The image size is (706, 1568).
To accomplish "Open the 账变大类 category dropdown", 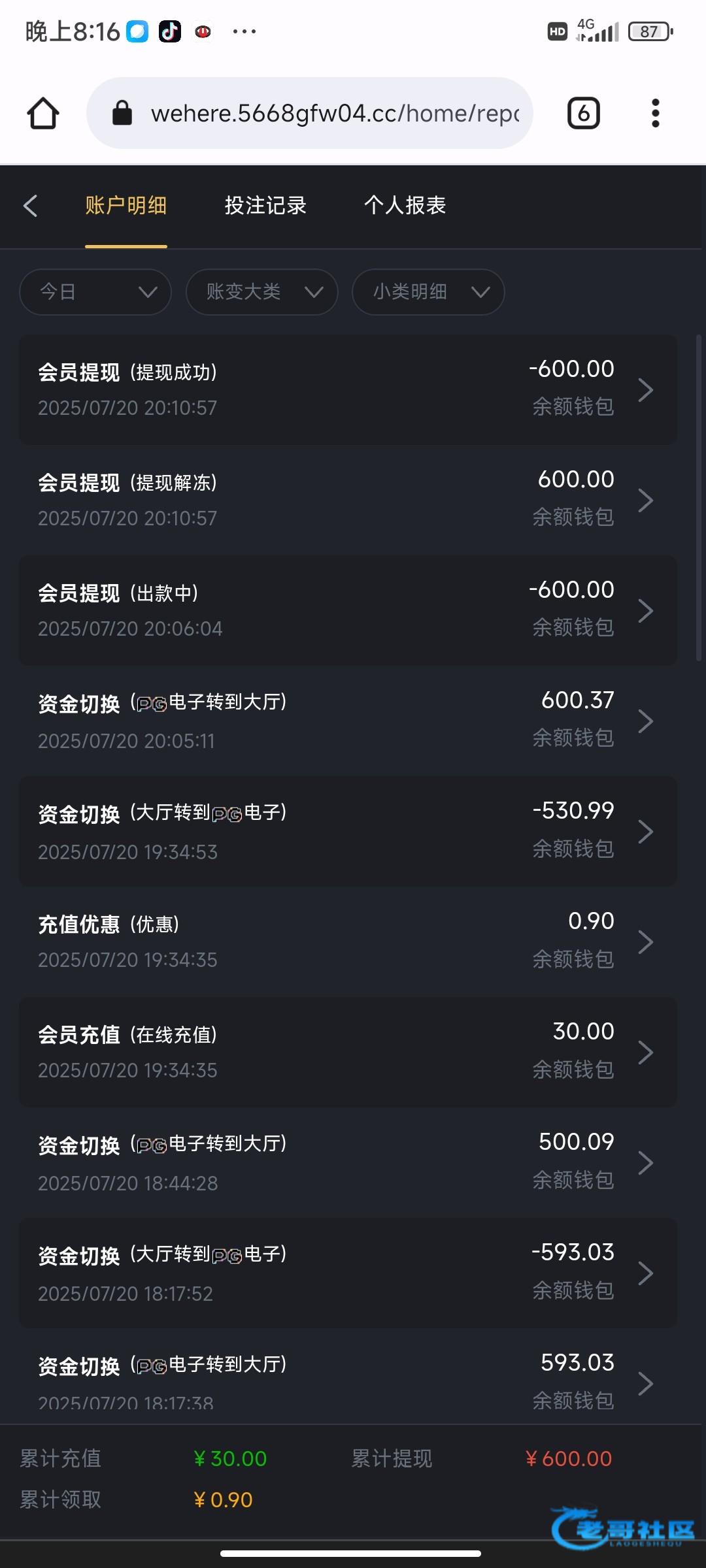I will pos(261,291).
